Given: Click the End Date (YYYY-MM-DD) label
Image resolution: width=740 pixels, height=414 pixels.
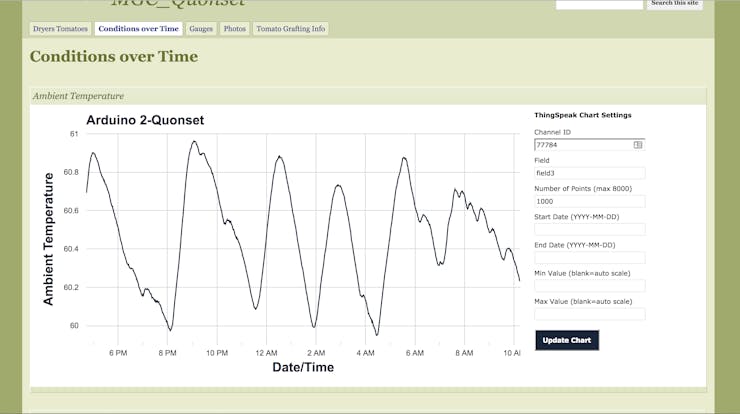Looking at the screenshot, I should pos(575,245).
